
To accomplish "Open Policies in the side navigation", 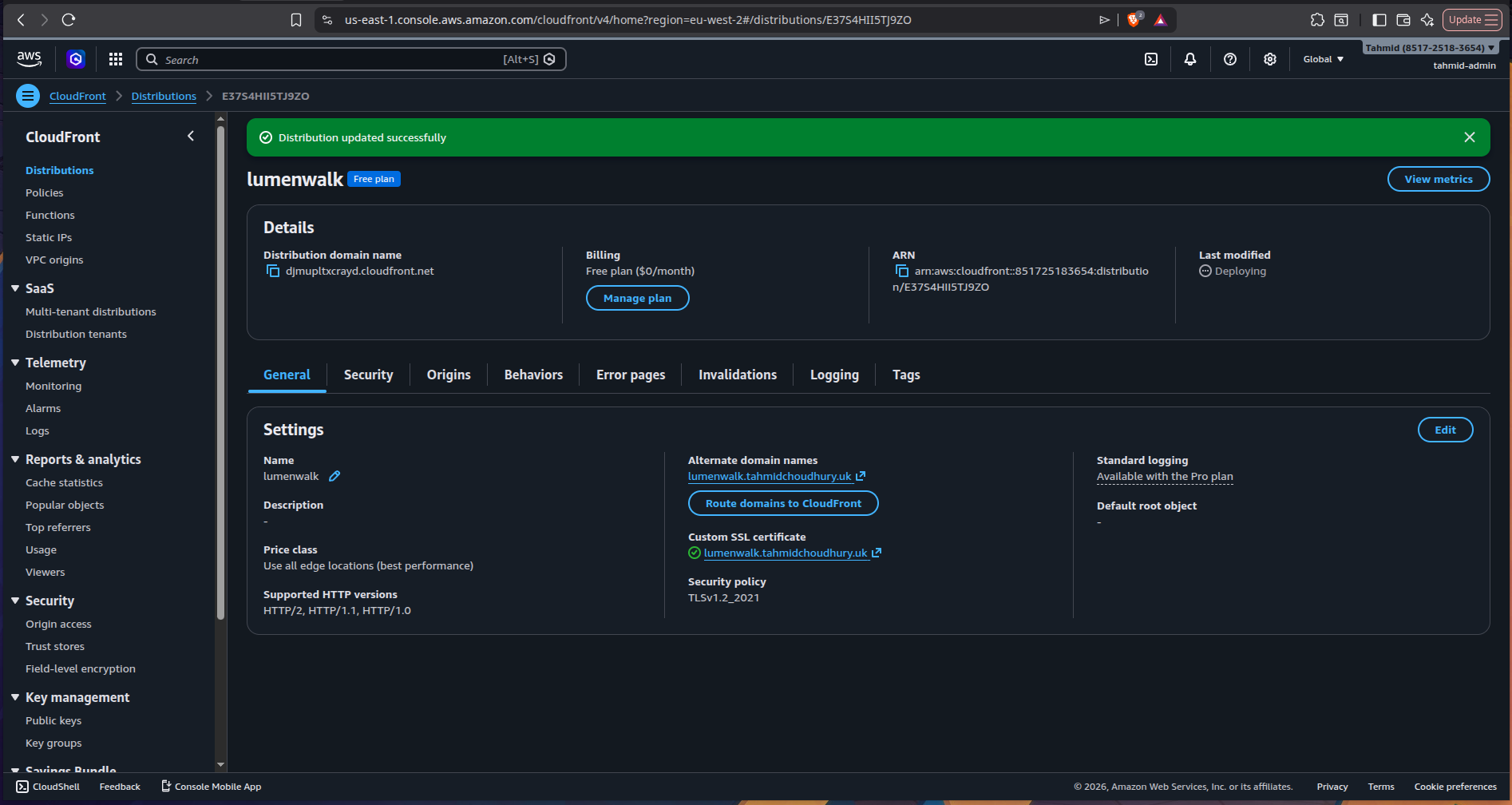I will click(x=45, y=193).
